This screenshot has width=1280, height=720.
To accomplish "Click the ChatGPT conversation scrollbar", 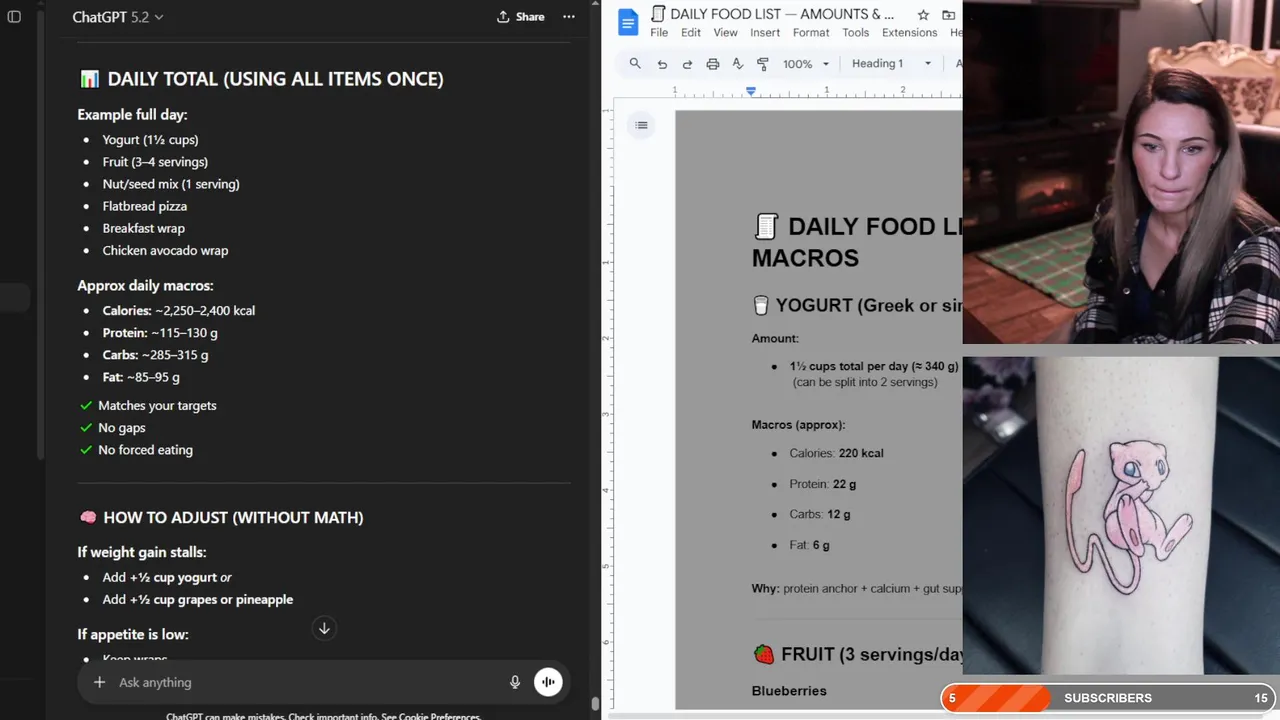I will pos(595,705).
